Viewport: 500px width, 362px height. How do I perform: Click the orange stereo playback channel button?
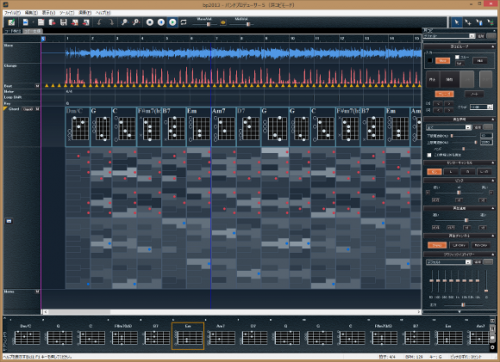437,245
